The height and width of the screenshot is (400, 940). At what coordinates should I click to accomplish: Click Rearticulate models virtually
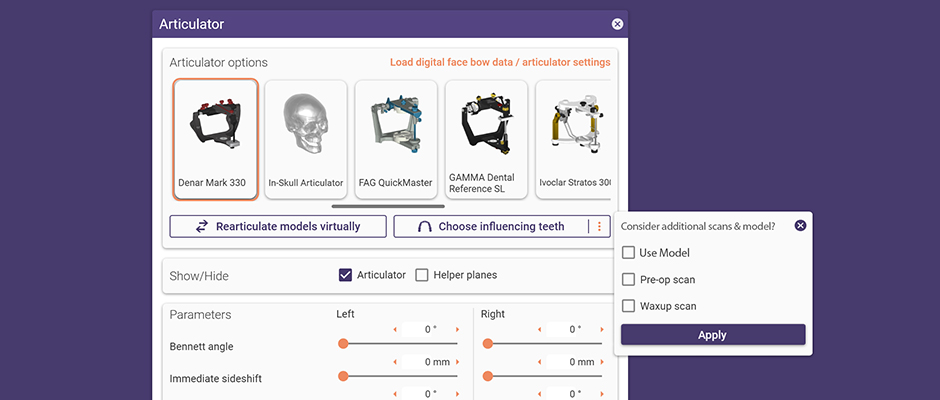tap(278, 227)
